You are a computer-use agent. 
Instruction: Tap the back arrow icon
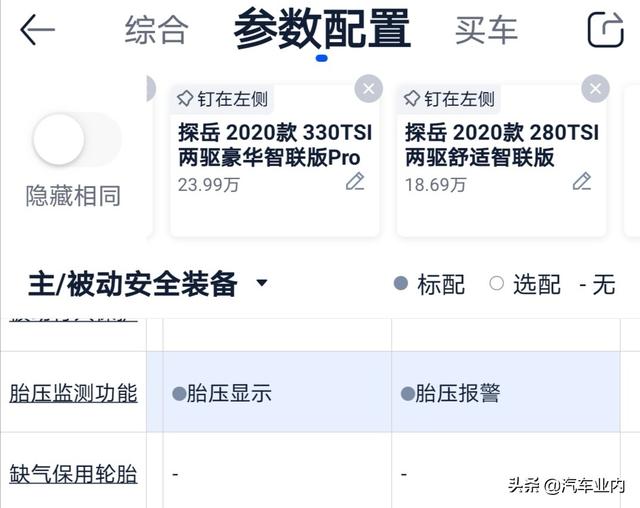pos(37,29)
